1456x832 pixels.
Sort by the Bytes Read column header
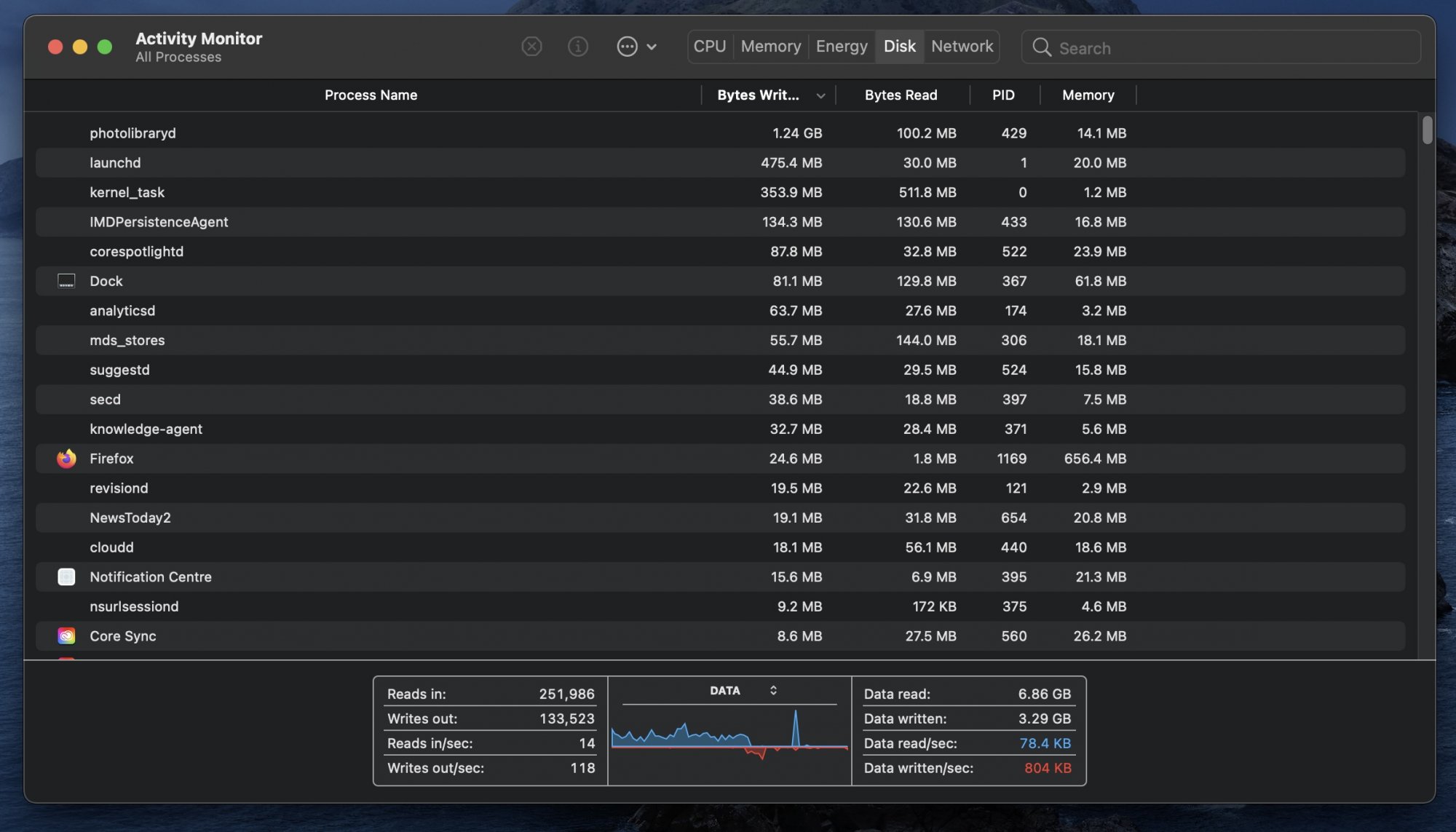(901, 95)
